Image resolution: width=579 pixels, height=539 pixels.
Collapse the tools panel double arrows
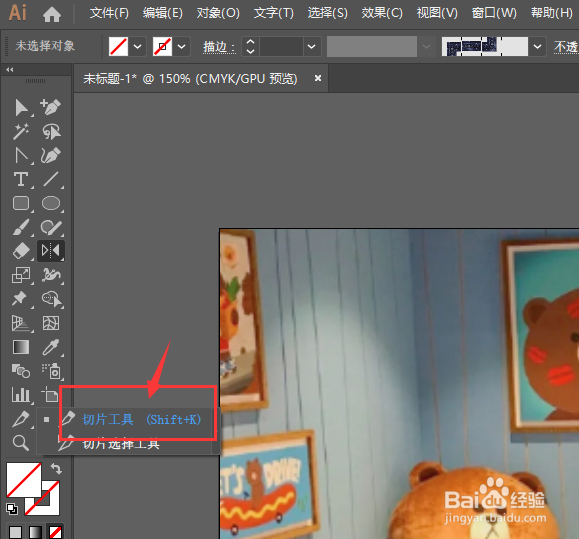tap(10, 69)
